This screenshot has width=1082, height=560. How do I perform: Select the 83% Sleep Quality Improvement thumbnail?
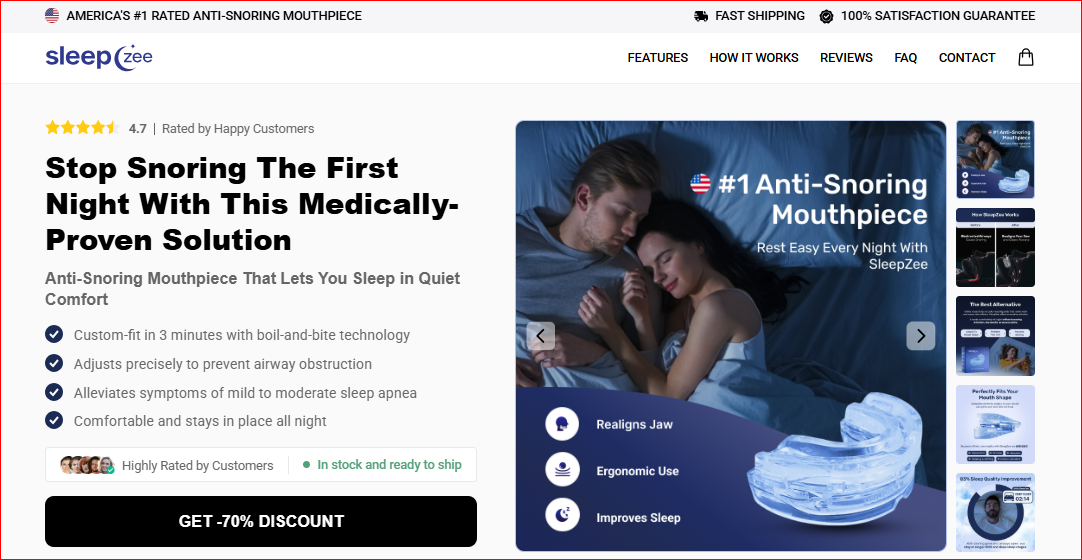pos(995,512)
